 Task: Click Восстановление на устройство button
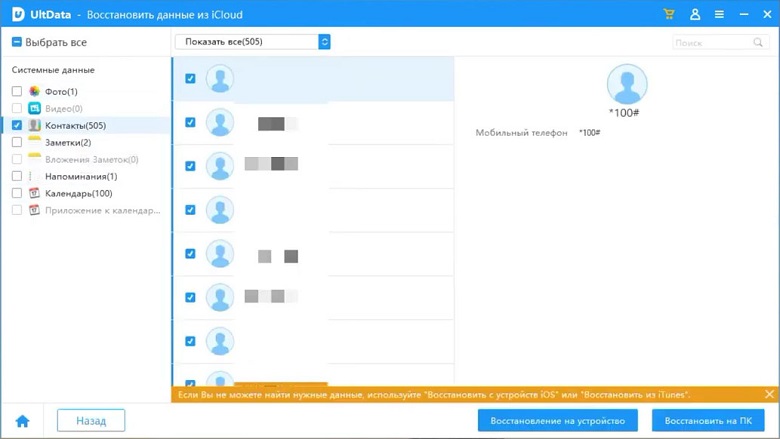(x=558, y=421)
